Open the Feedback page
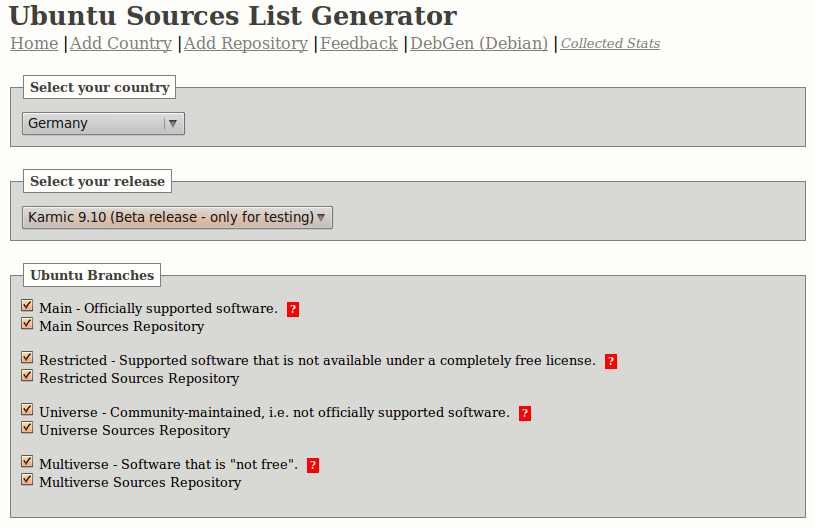This screenshot has width=815, height=528. click(359, 43)
